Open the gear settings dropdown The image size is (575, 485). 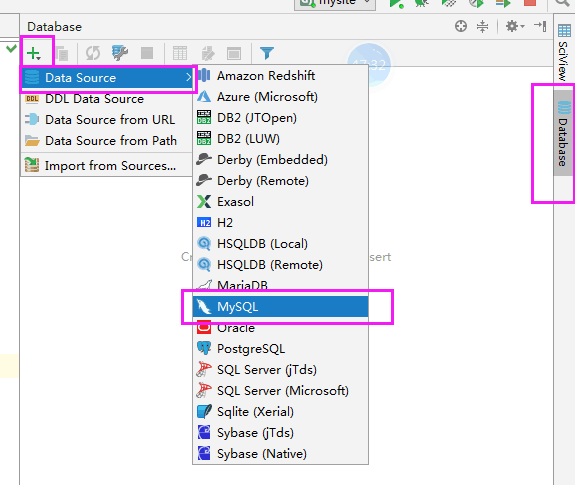pos(515,26)
